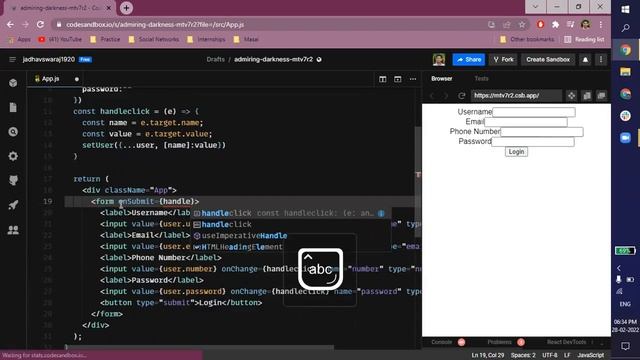Go back in the preview browser
This screenshot has width=640, height=360.
point(432,96)
